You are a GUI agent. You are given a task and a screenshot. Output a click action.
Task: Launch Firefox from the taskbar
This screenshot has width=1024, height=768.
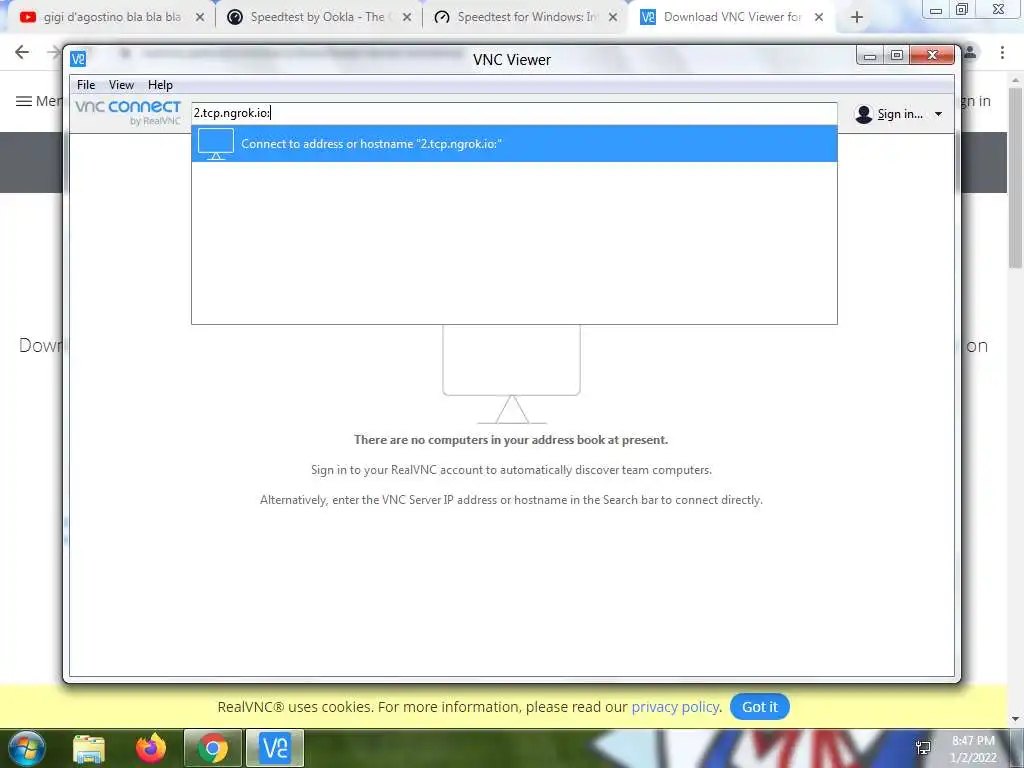(x=151, y=748)
